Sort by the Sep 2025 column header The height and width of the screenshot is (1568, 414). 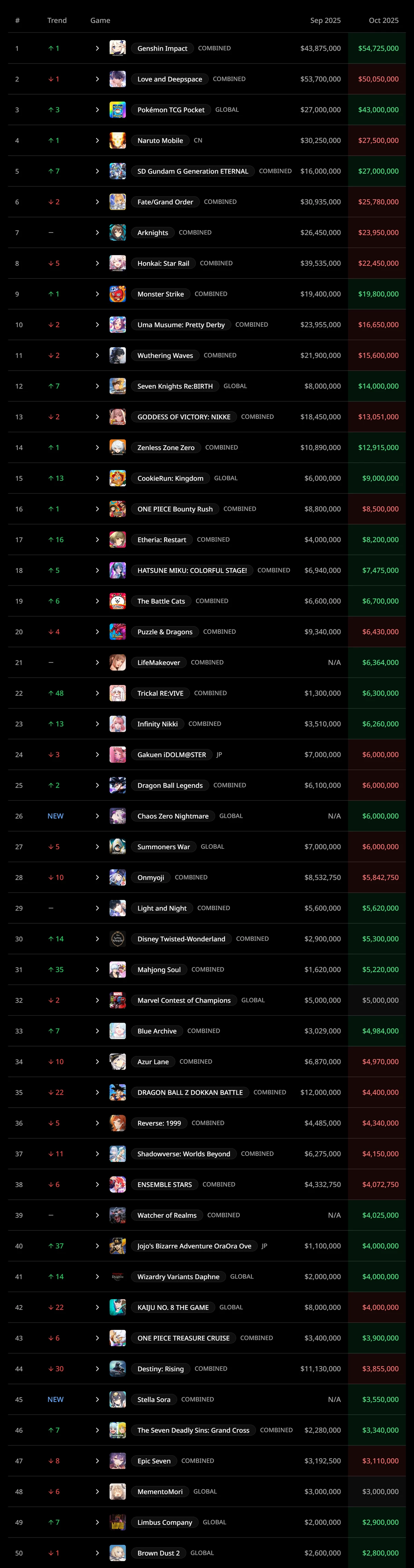click(x=325, y=21)
